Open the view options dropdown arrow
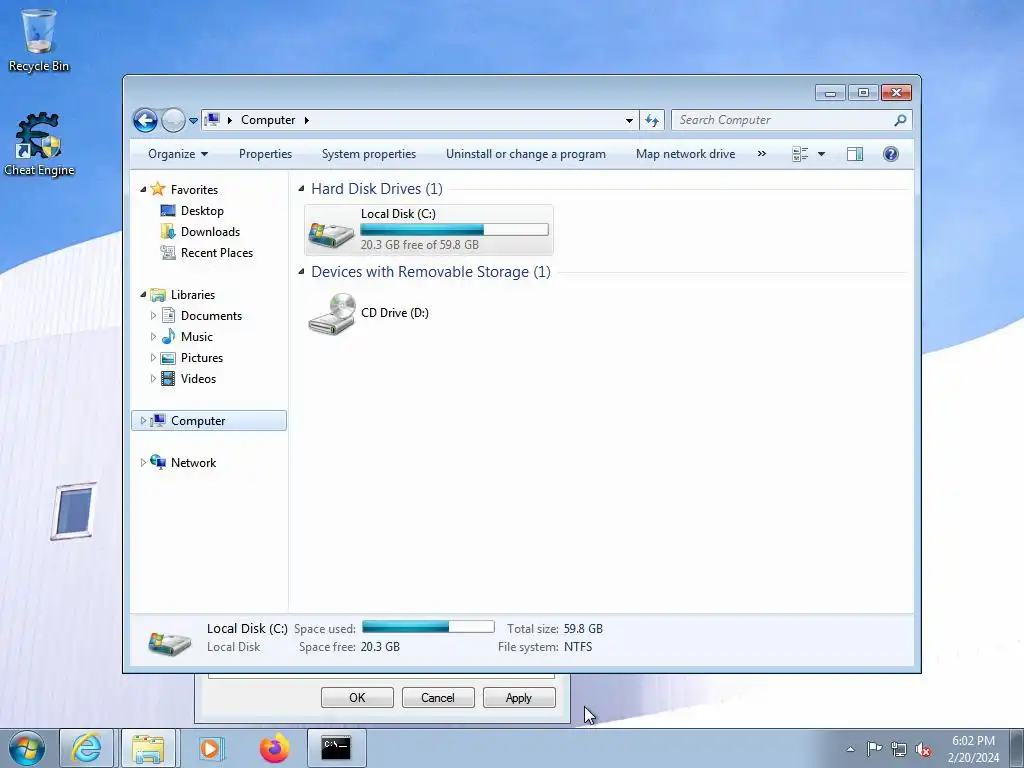 click(821, 154)
